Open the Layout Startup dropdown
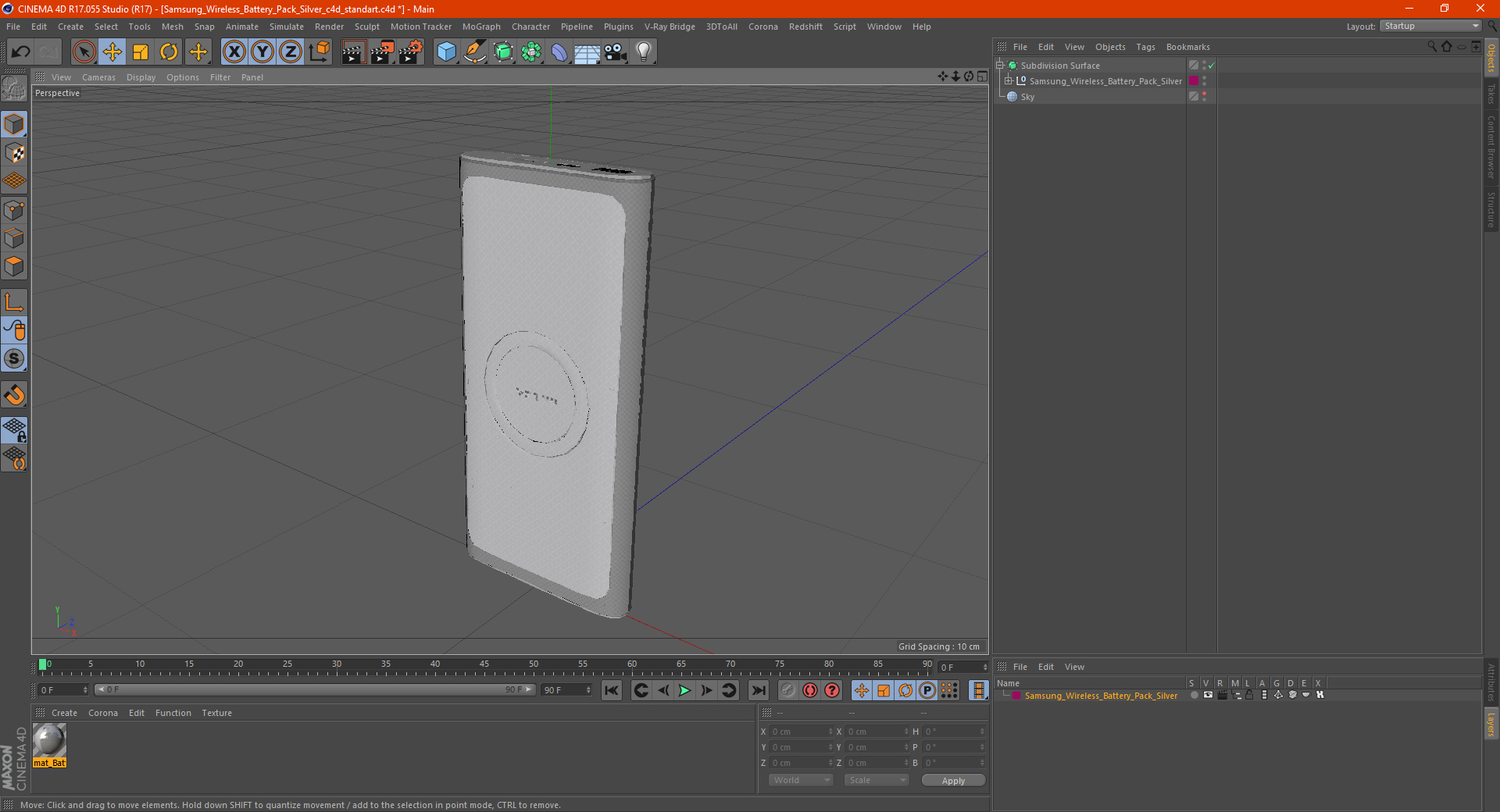1500x812 pixels. click(1430, 27)
